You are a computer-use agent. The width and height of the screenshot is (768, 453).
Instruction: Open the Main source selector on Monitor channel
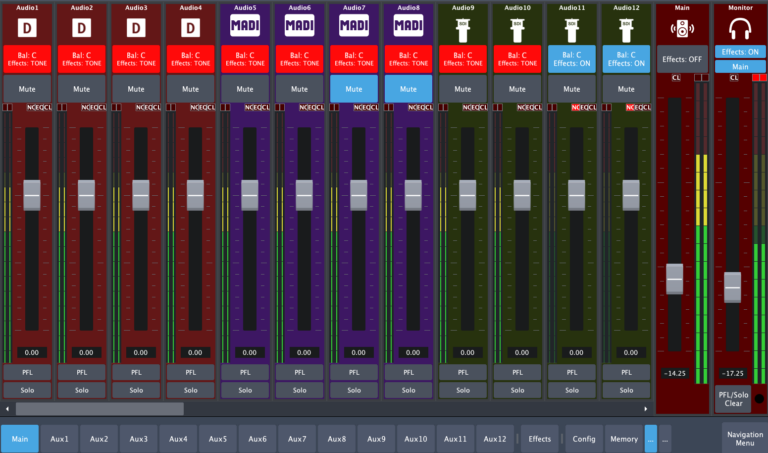(740, 67)
